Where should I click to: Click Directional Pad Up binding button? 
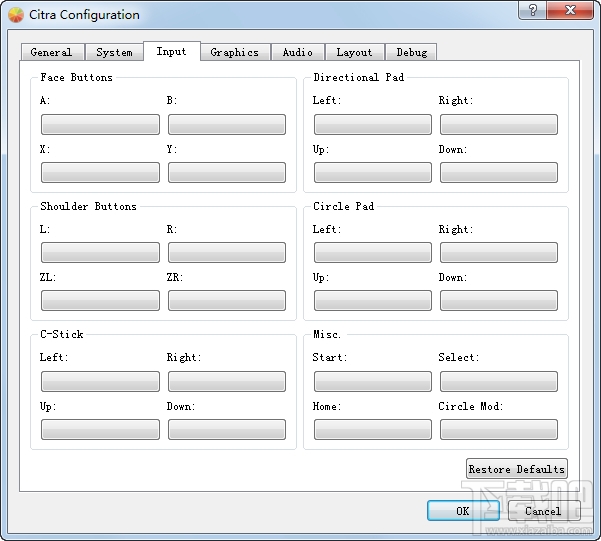click(x=373, y=172)
